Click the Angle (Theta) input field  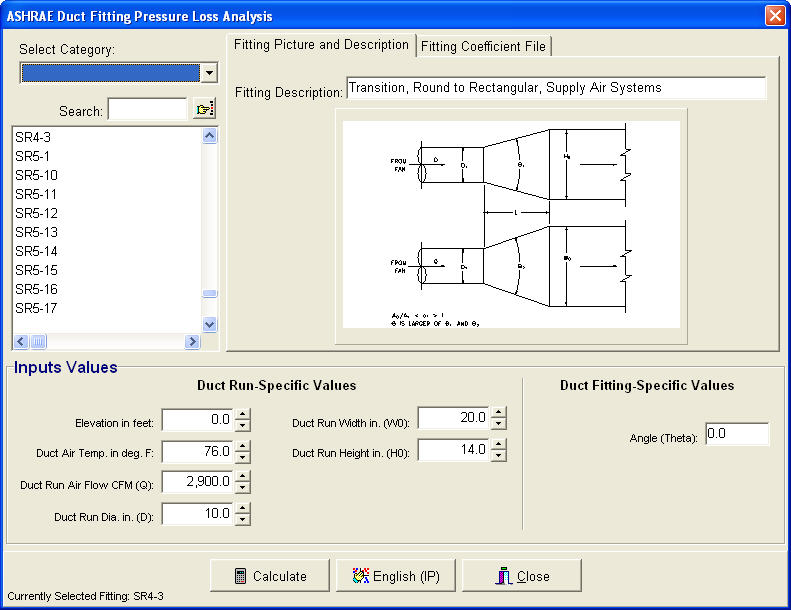click(737, 434)
